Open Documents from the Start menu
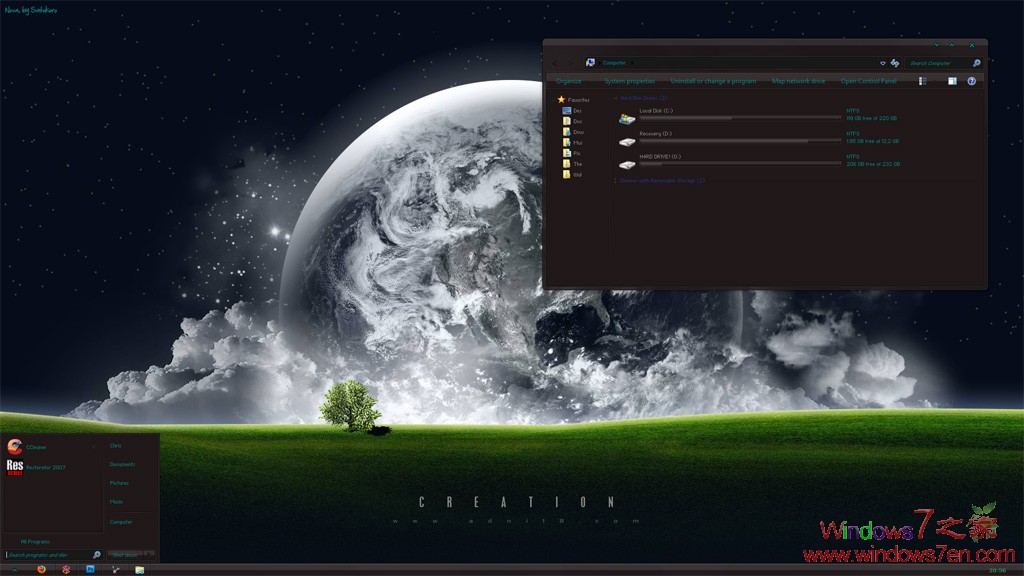 (x=123, y=463)
